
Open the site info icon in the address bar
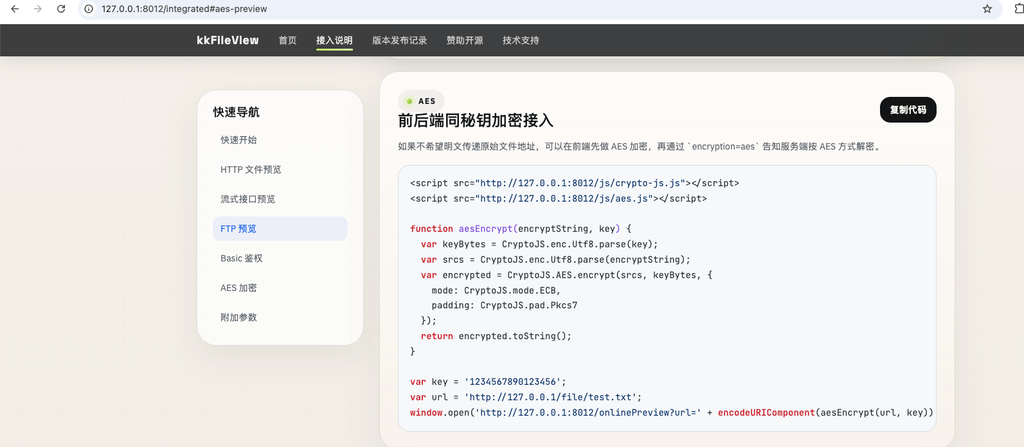click(89, 9)
